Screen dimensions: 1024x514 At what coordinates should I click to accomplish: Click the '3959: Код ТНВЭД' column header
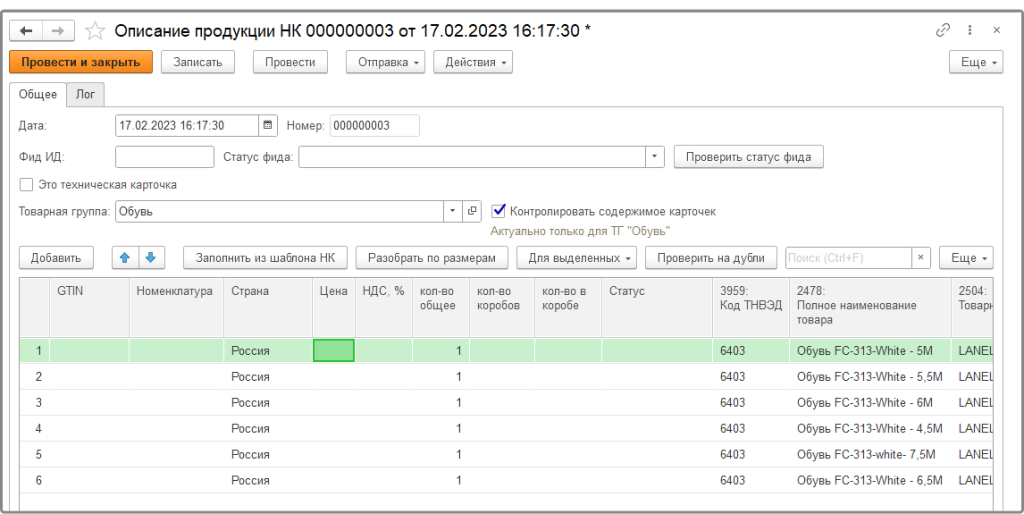click(751, 307)
